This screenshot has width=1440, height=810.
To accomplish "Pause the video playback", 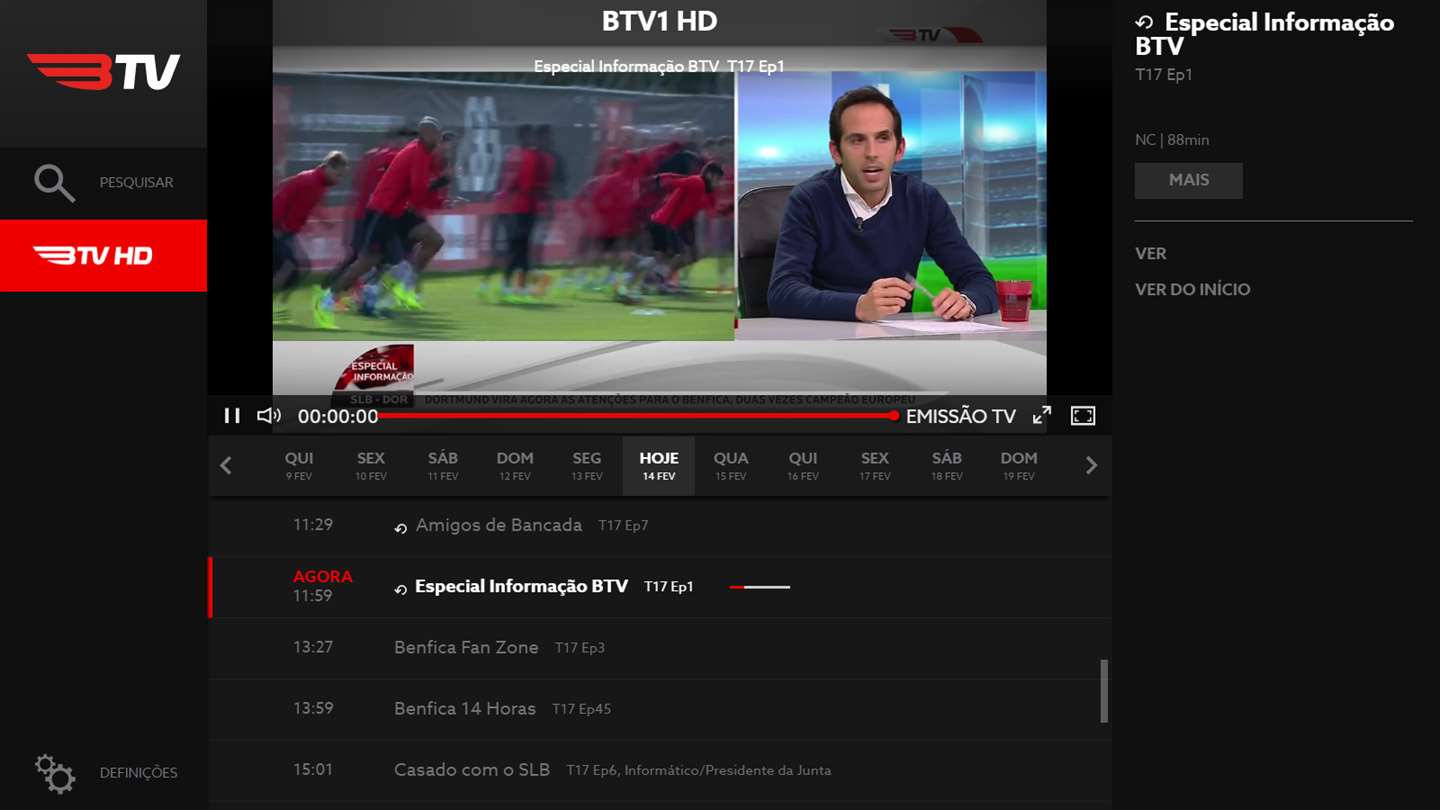I will 232,416.
